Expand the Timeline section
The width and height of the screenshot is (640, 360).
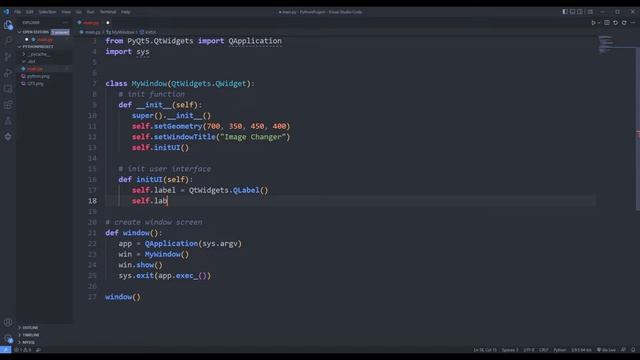point(30,335)
